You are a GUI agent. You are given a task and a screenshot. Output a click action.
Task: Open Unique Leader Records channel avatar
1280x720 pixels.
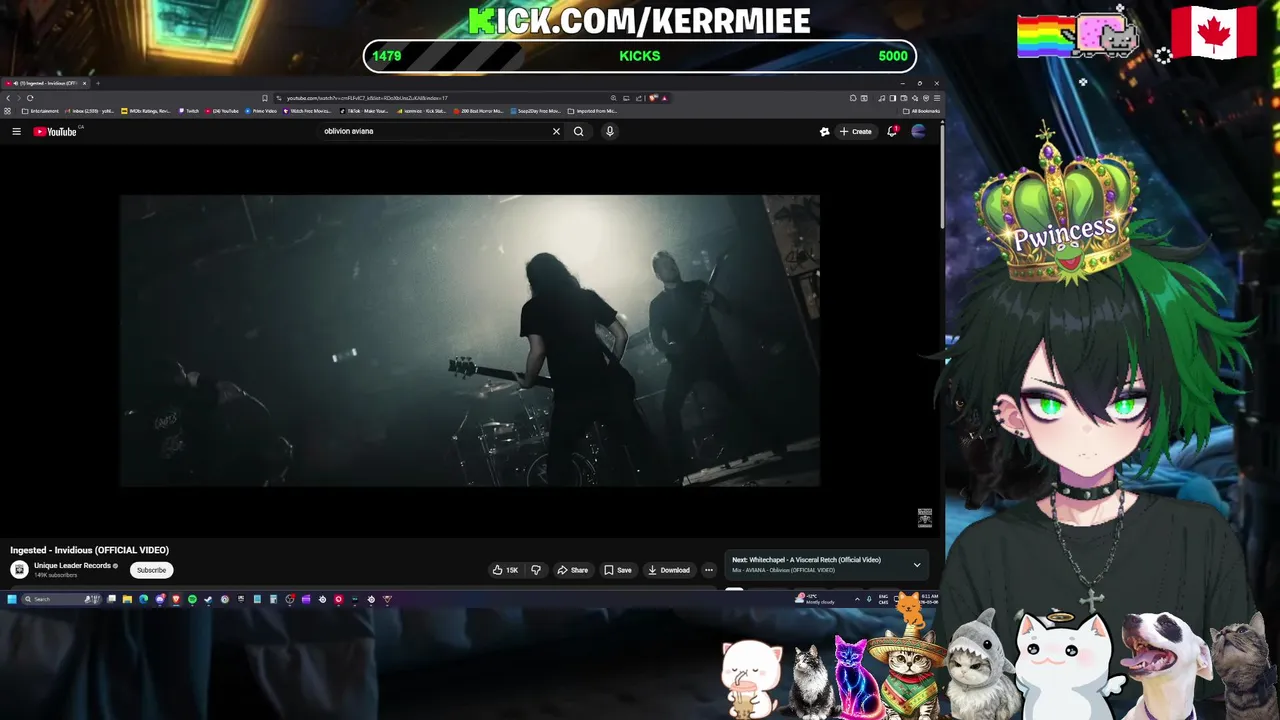[19, 569]
